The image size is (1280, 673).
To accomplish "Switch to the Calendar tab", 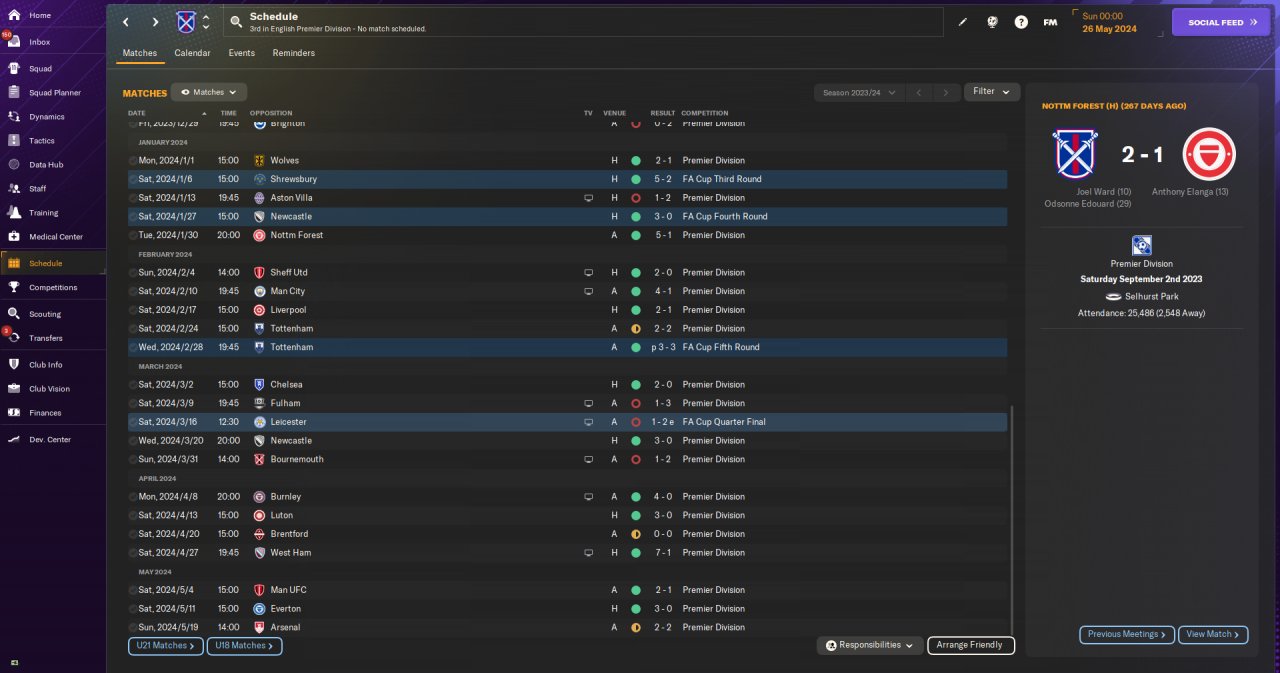I will pos(192,53).
